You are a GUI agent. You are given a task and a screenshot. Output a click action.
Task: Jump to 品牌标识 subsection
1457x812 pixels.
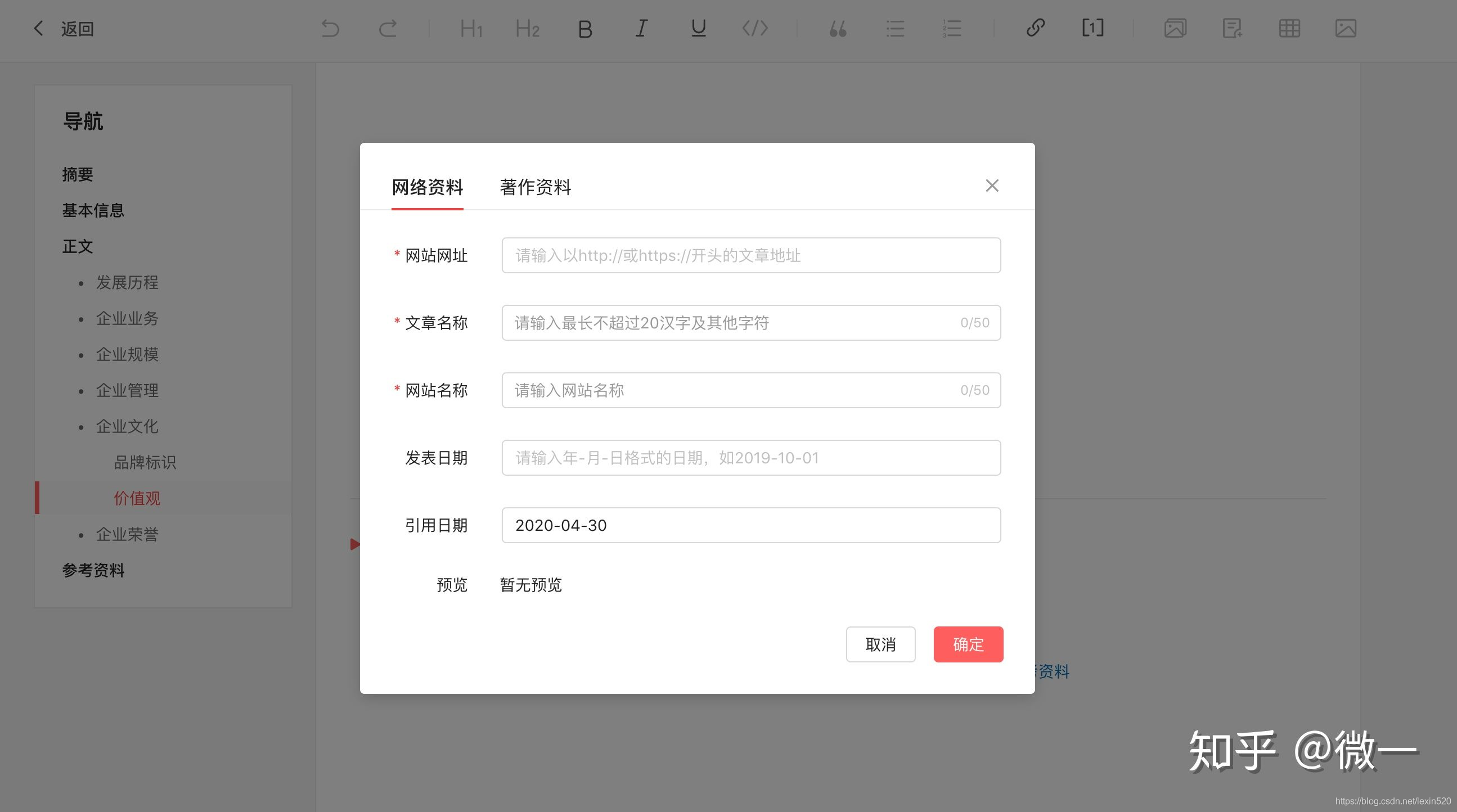tap(145, 463)
